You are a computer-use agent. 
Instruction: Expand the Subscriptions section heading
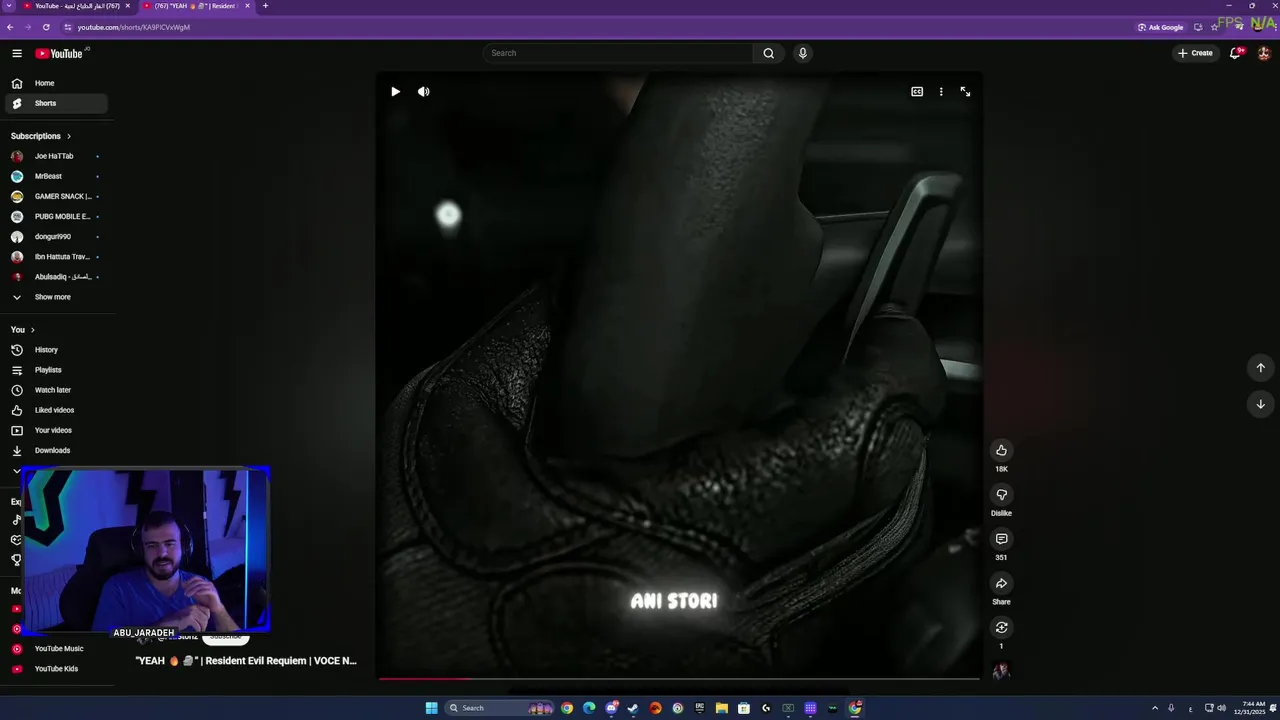coord(41,136)
